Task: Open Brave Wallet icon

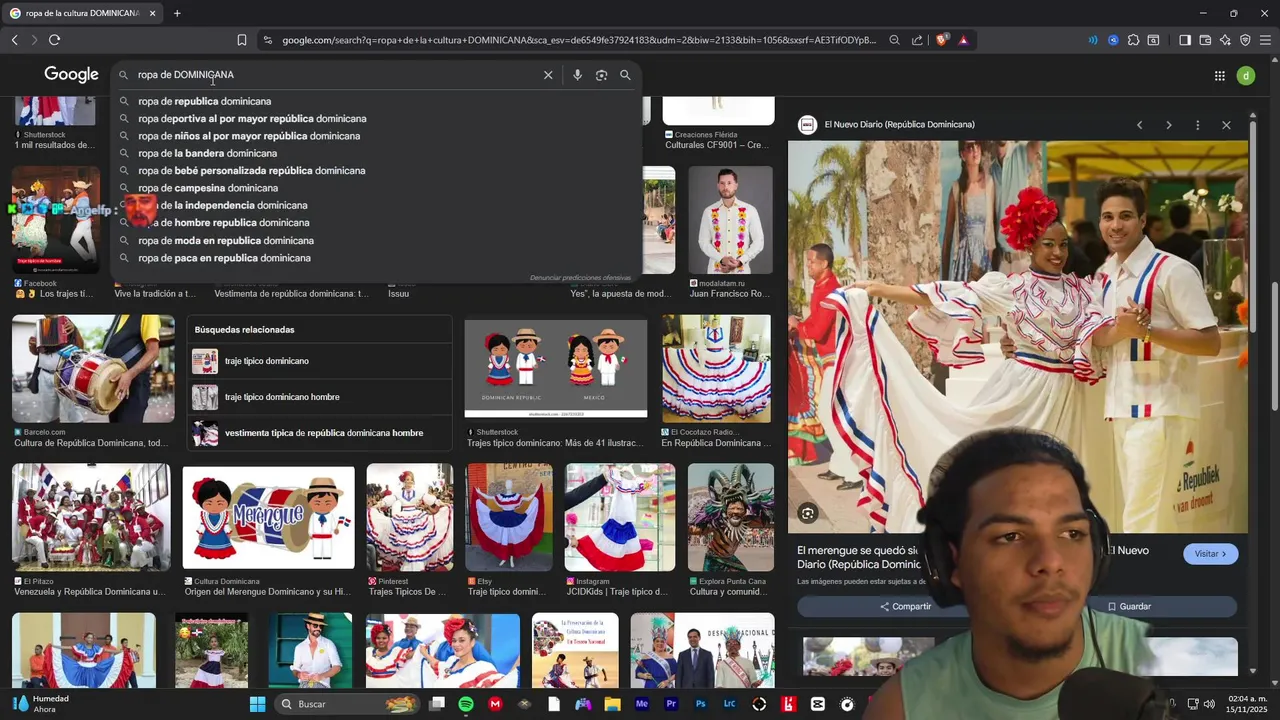Action: [1205, 40]
